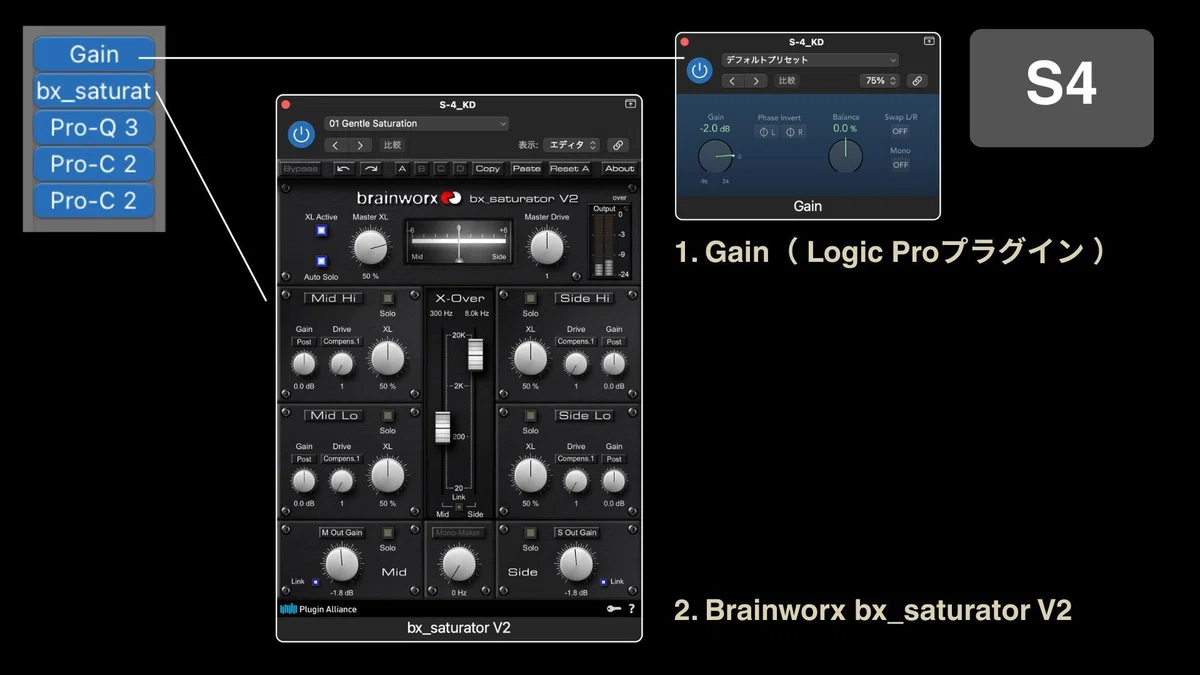Click the About button
Image resolution: width=1200 pixels, height=675 pixels.
pos(620,169)
